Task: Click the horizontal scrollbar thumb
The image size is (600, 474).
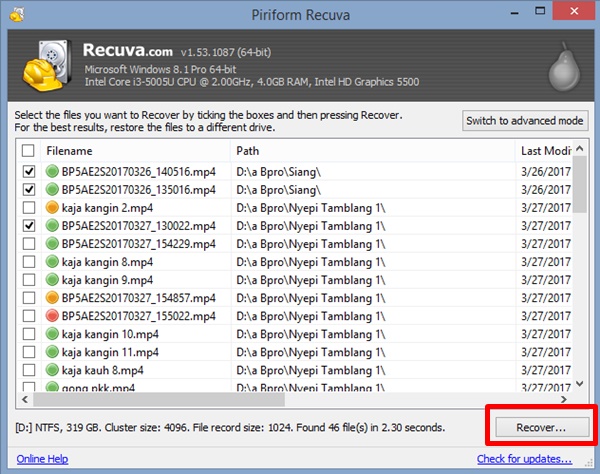Action: (x=159, y=399)
